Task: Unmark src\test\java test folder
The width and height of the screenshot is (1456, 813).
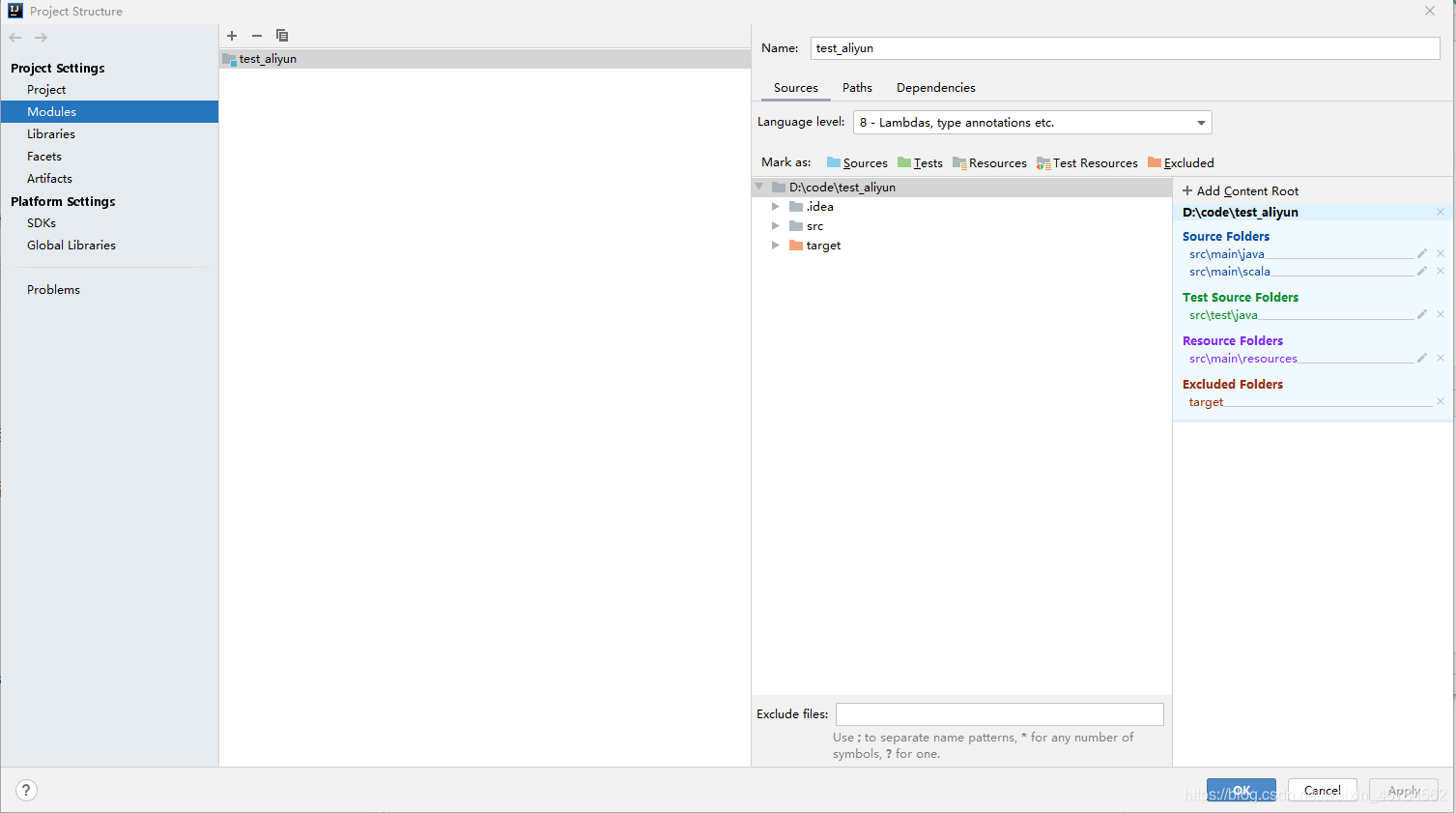Action: tap(1441, 314)
